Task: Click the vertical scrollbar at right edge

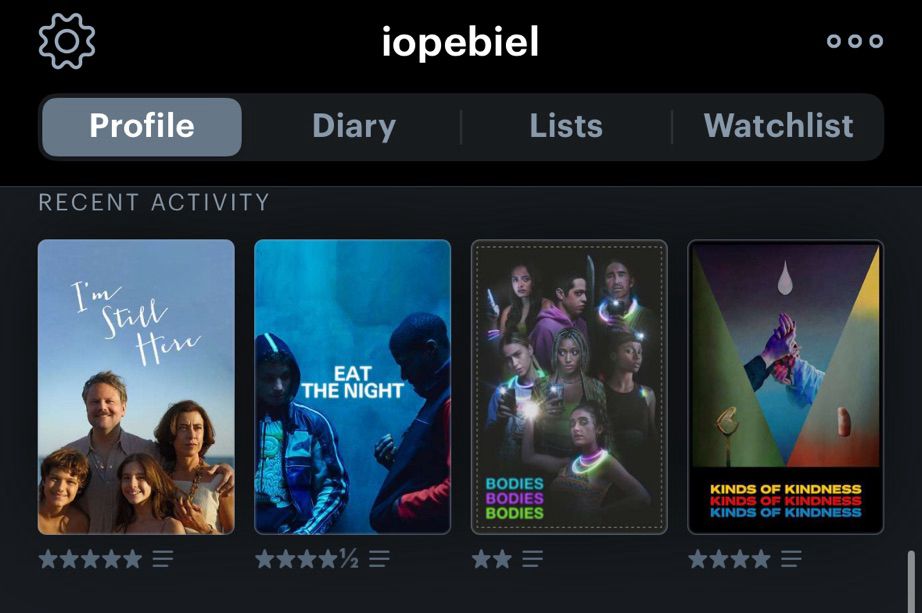Action: point(911,581)
